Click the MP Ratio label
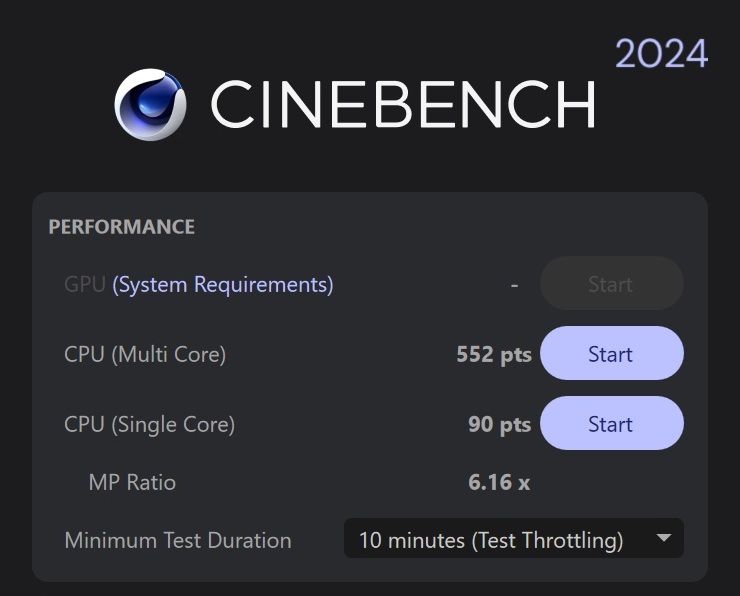740x596 pixels. click(x=132, y=482)
